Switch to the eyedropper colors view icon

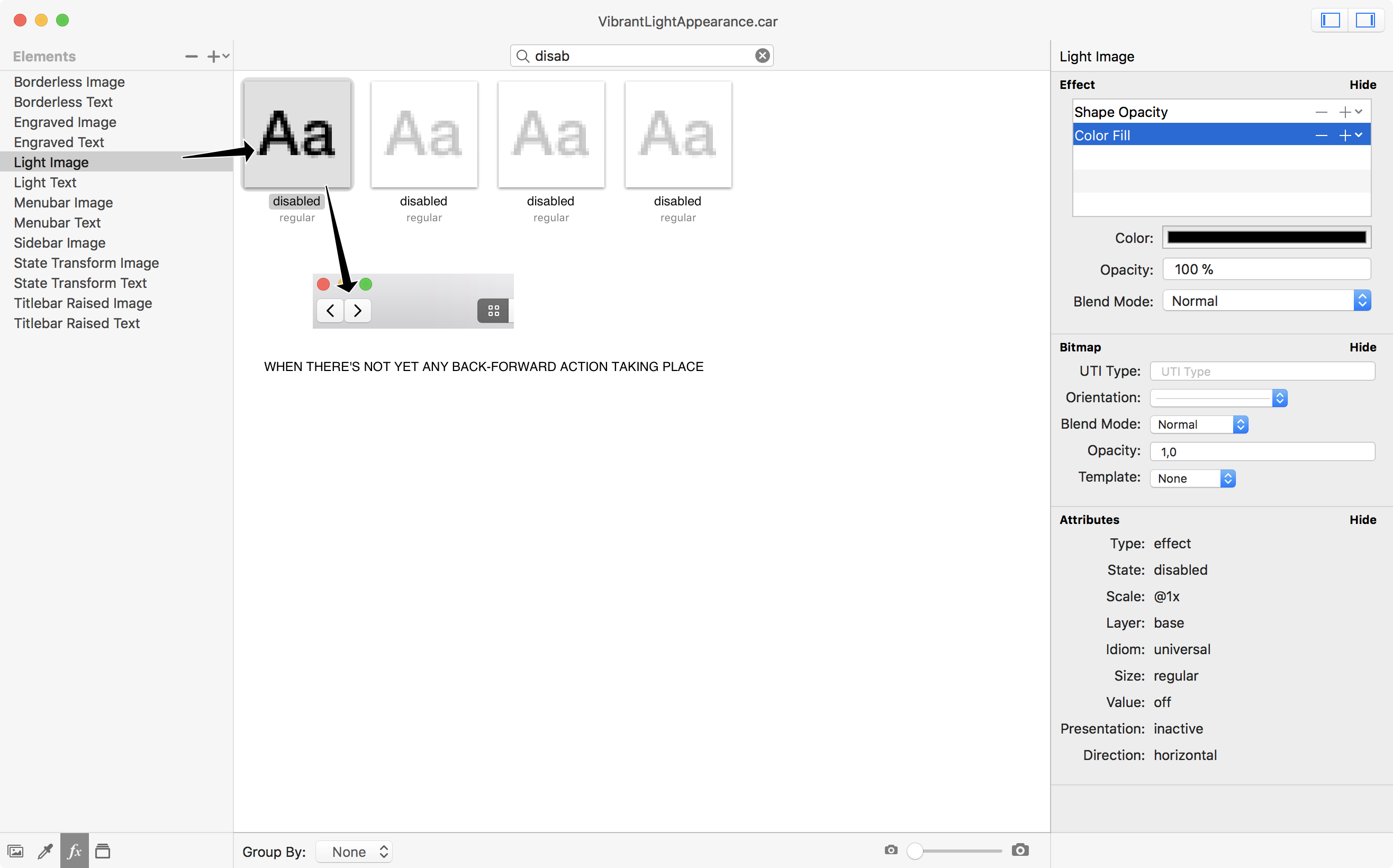click(x=45, y=851)
